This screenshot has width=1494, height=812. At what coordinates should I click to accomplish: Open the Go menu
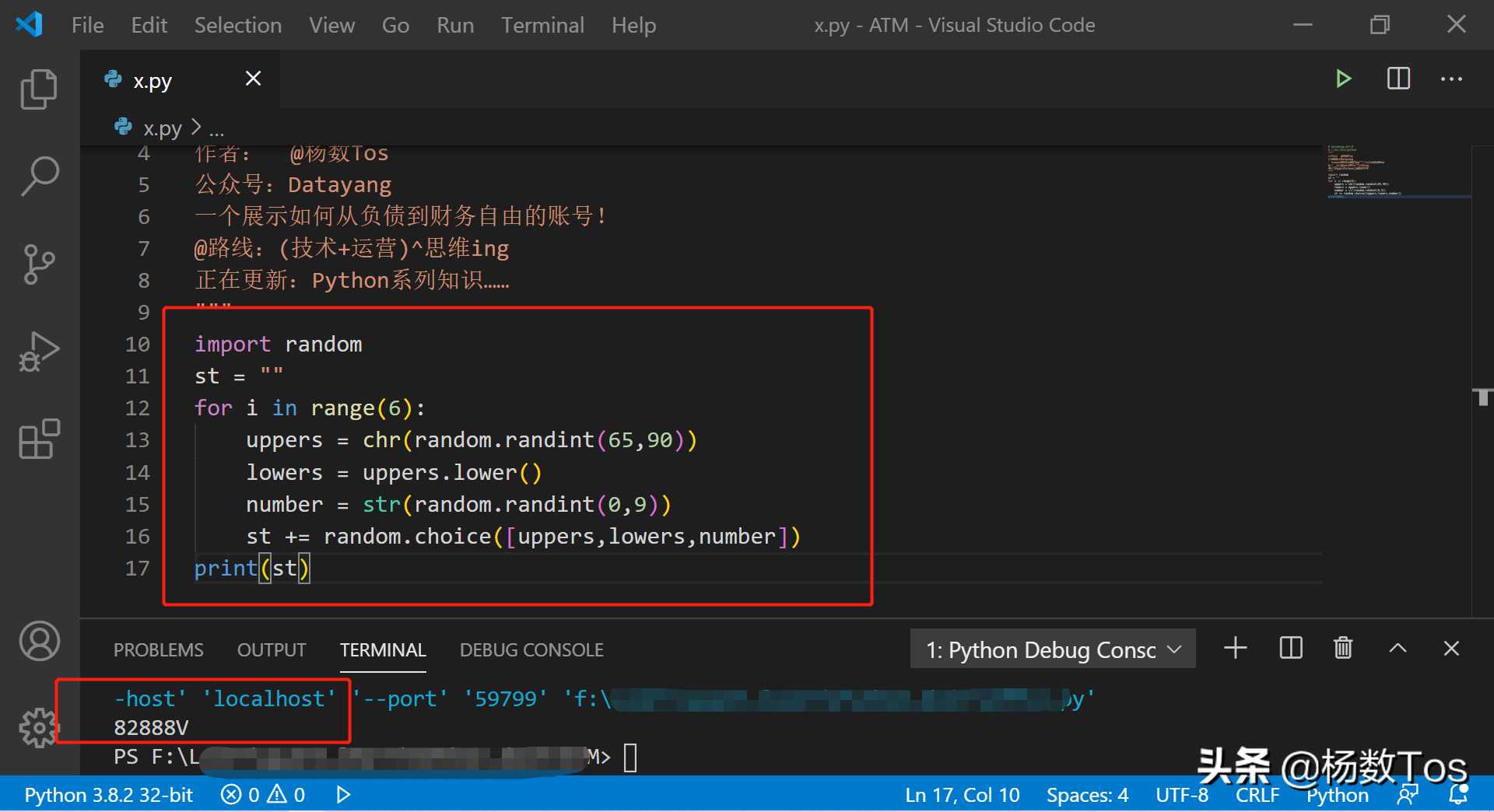pyautogui.click(x=395, y=25)
